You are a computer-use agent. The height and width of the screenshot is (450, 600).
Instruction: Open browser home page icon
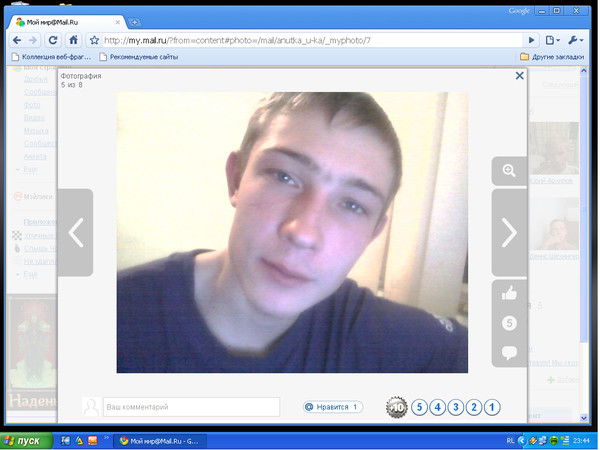(x=73, y=40)
